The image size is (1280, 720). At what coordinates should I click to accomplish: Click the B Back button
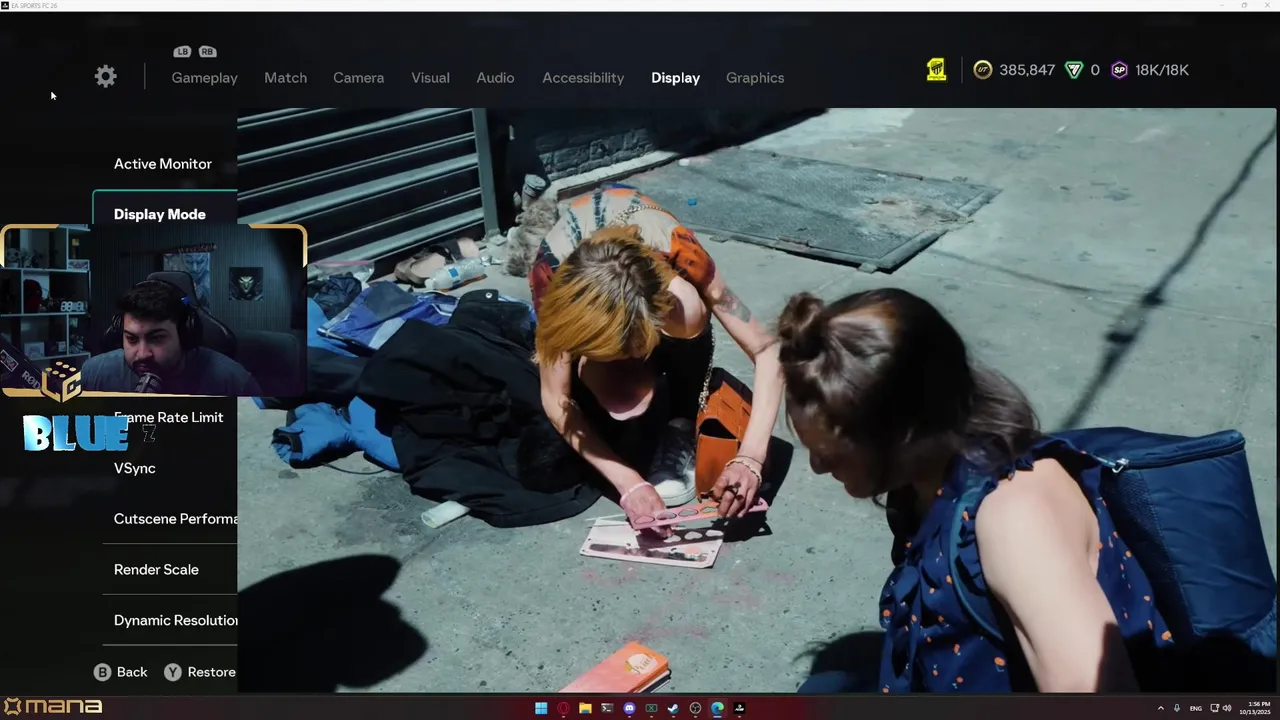[x=121, y=672]
